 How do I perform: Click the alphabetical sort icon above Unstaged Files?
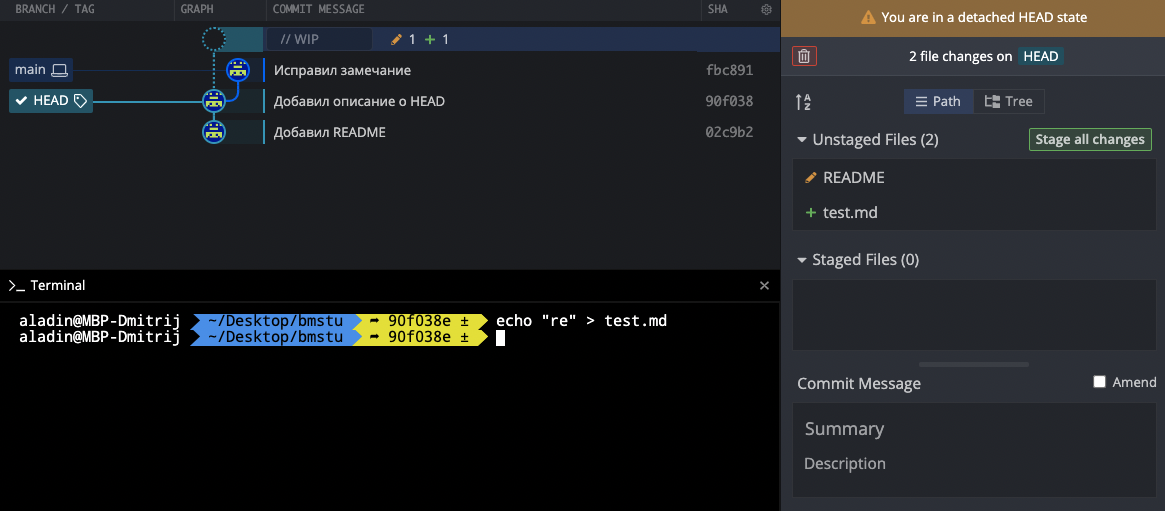tap(803, 102)
